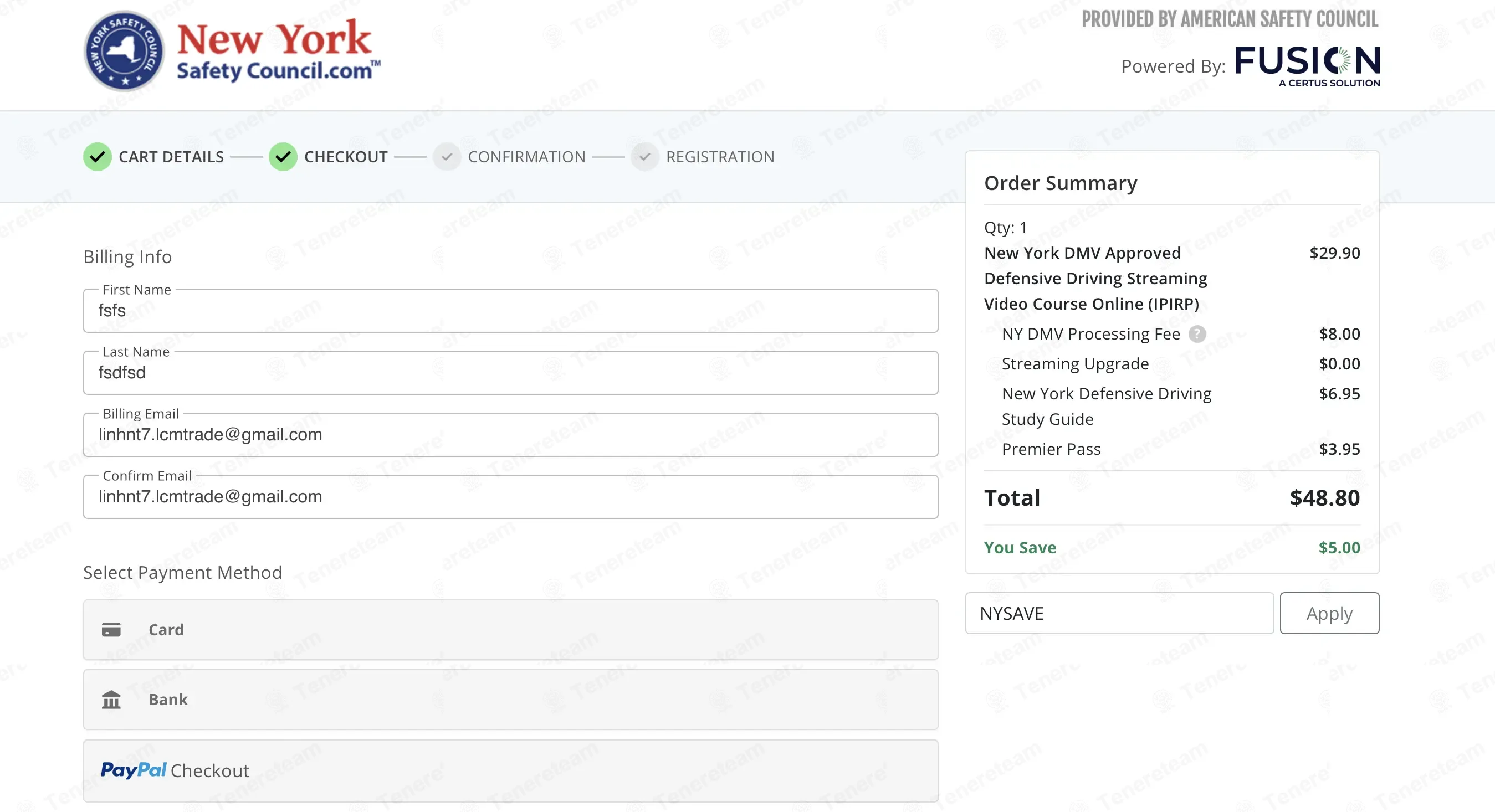
Task: Click into the First Name field
Action: 510,311
